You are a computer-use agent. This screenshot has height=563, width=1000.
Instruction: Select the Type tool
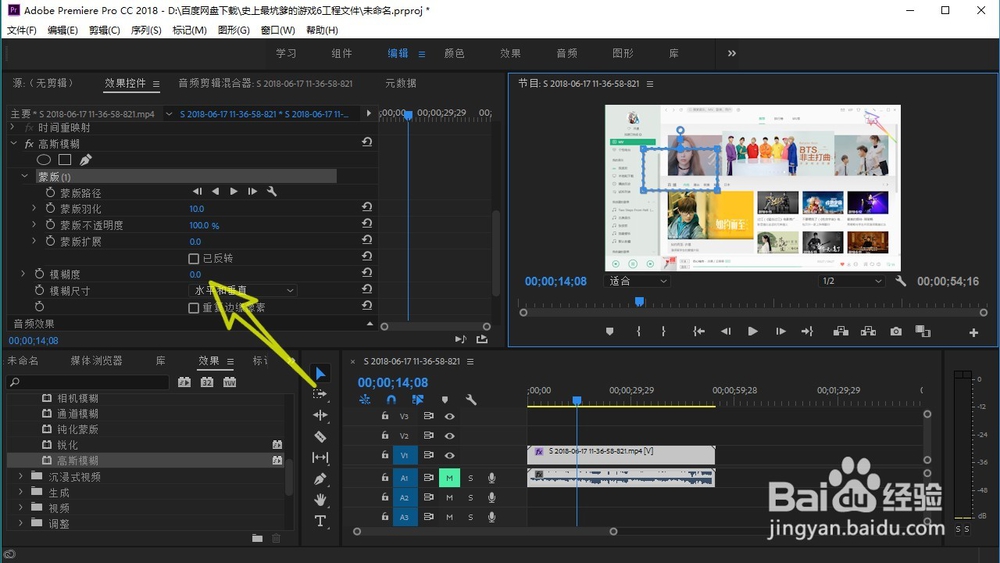tap(320, 521)
